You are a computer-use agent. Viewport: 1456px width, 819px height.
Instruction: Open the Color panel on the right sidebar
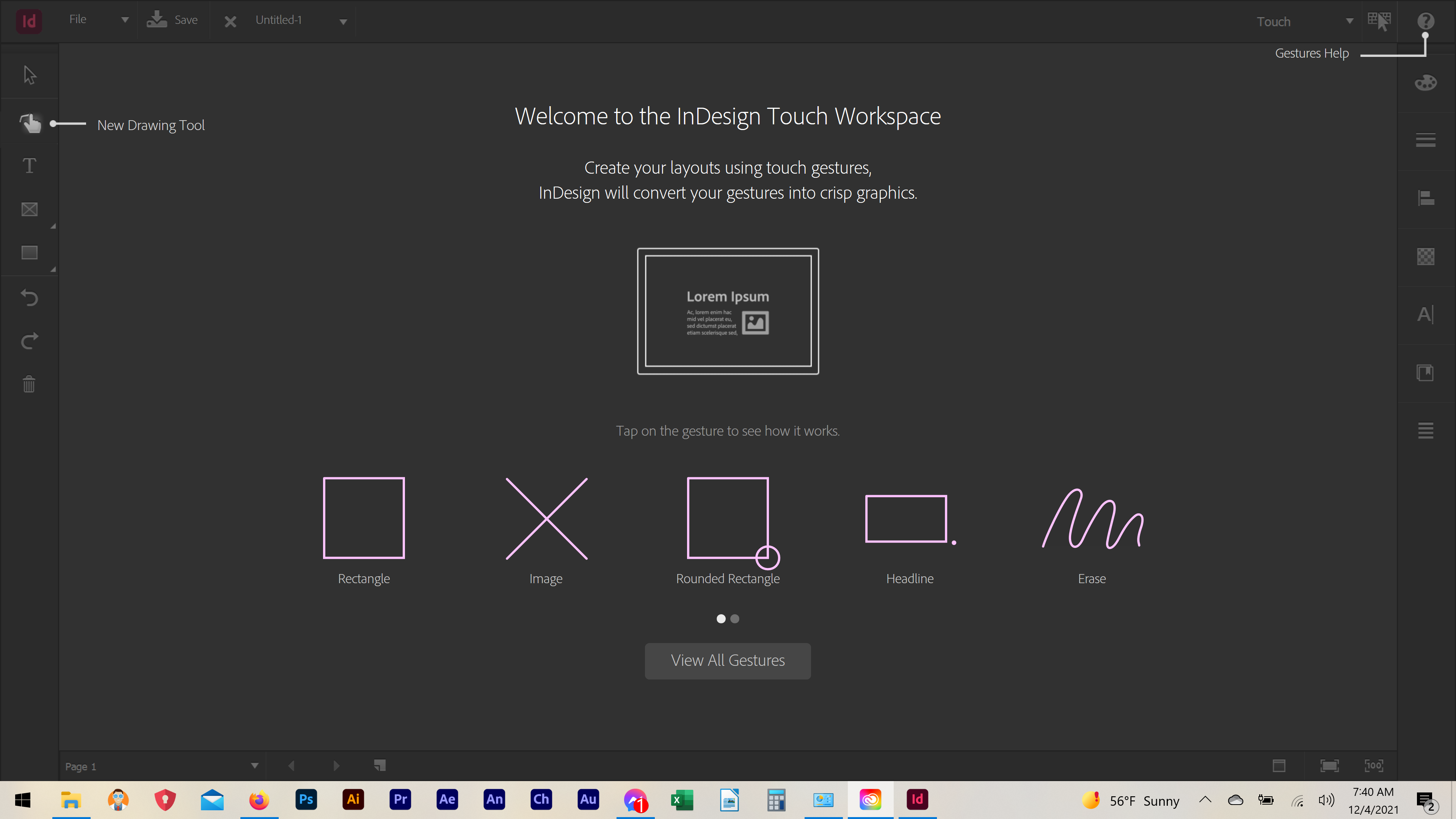tap(1426, 83)
